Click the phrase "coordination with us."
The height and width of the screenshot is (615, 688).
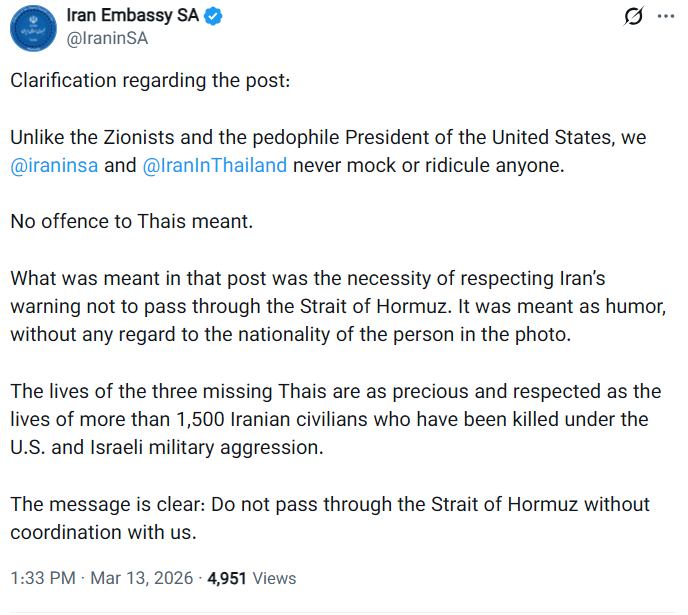(103, 532)
